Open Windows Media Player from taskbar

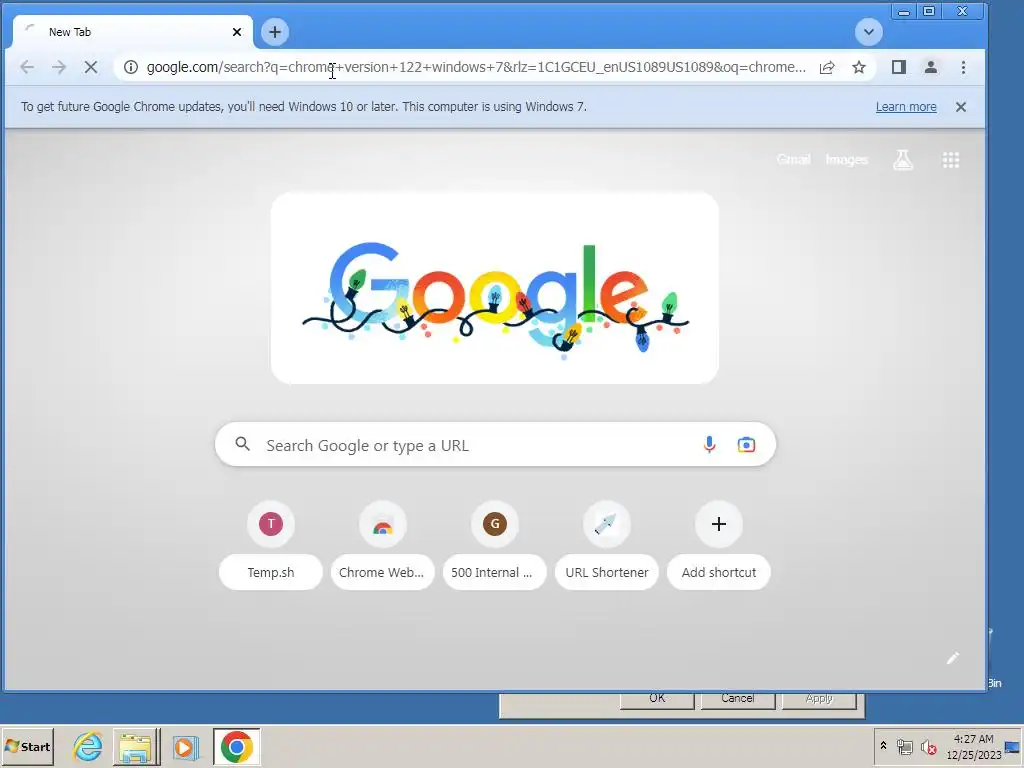click(186, 747)
